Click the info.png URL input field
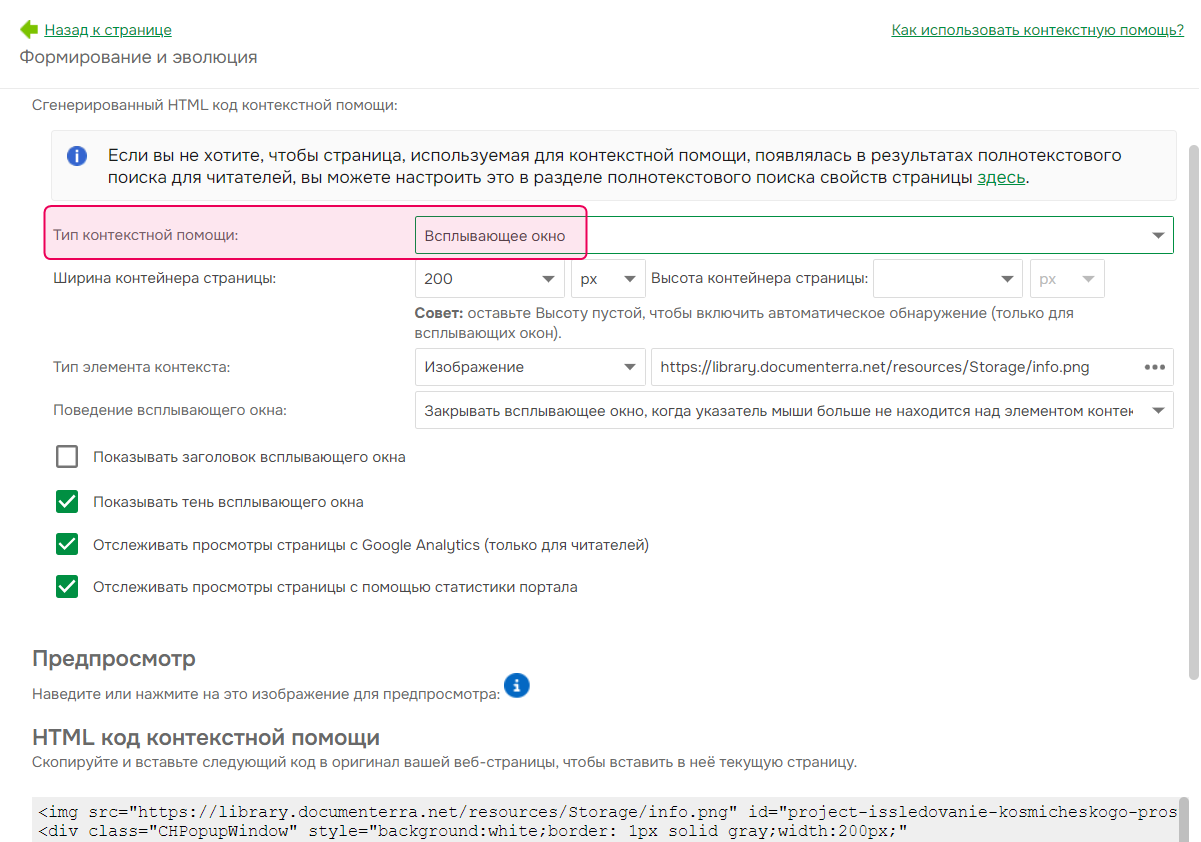This screenshot has width=1201, height=842. tap(880, 367)
